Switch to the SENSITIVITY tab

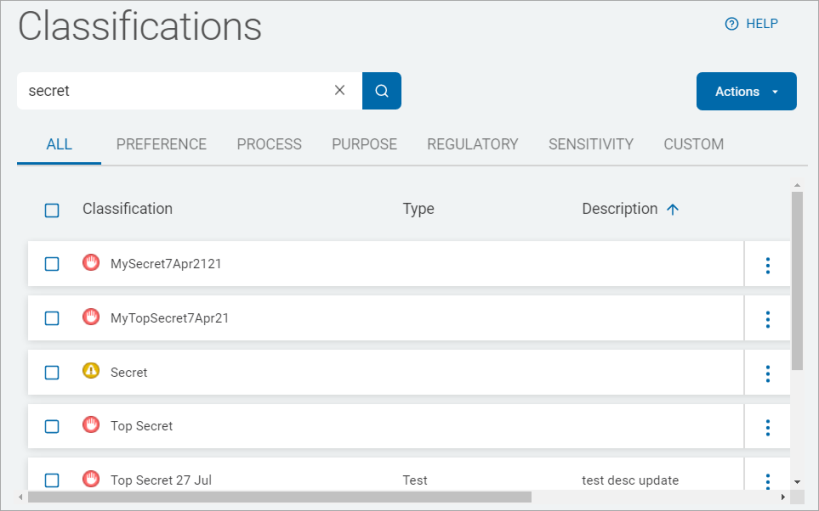click(591, 144)
